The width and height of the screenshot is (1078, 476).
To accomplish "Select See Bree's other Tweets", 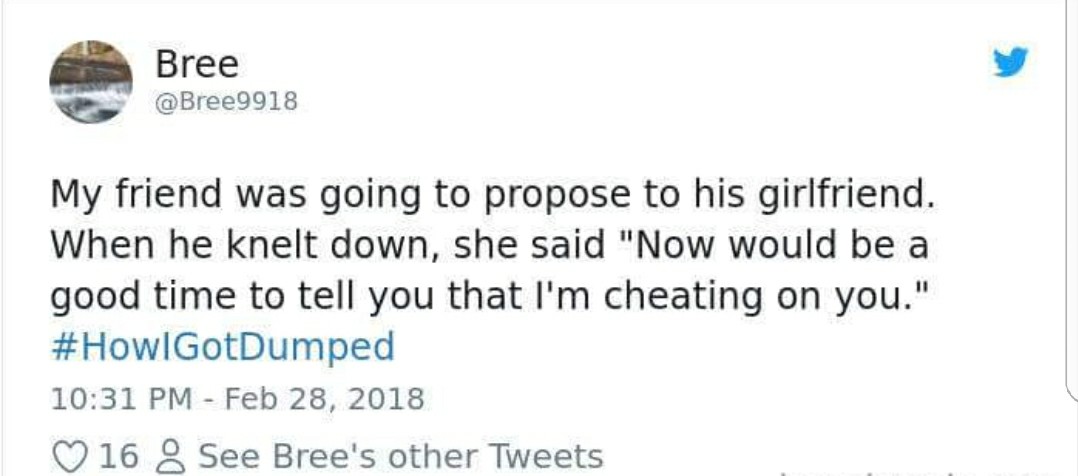I will click(x=401, y=457).
